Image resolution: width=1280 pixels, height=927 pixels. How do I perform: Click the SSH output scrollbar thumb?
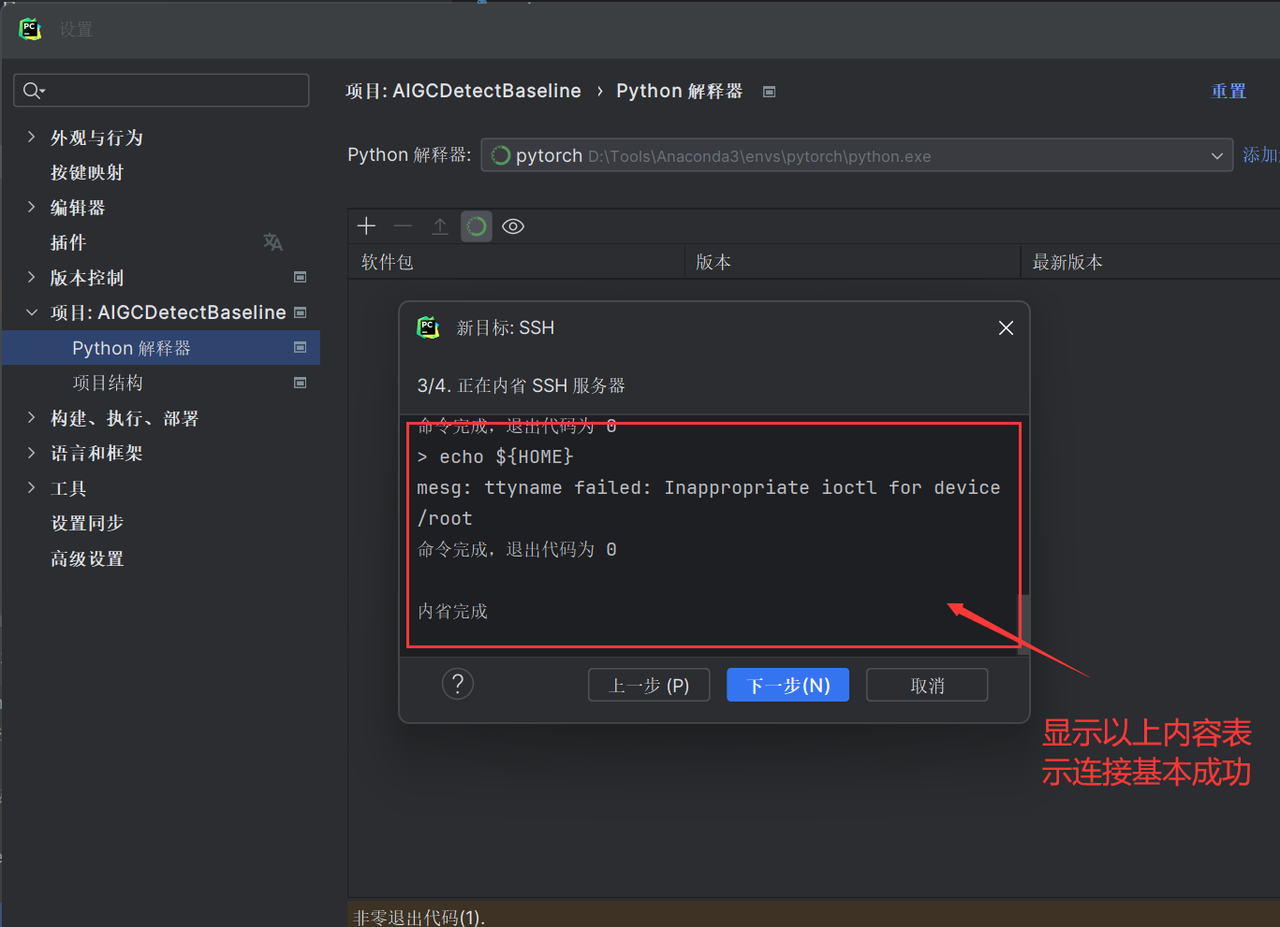click(1023, 624)
